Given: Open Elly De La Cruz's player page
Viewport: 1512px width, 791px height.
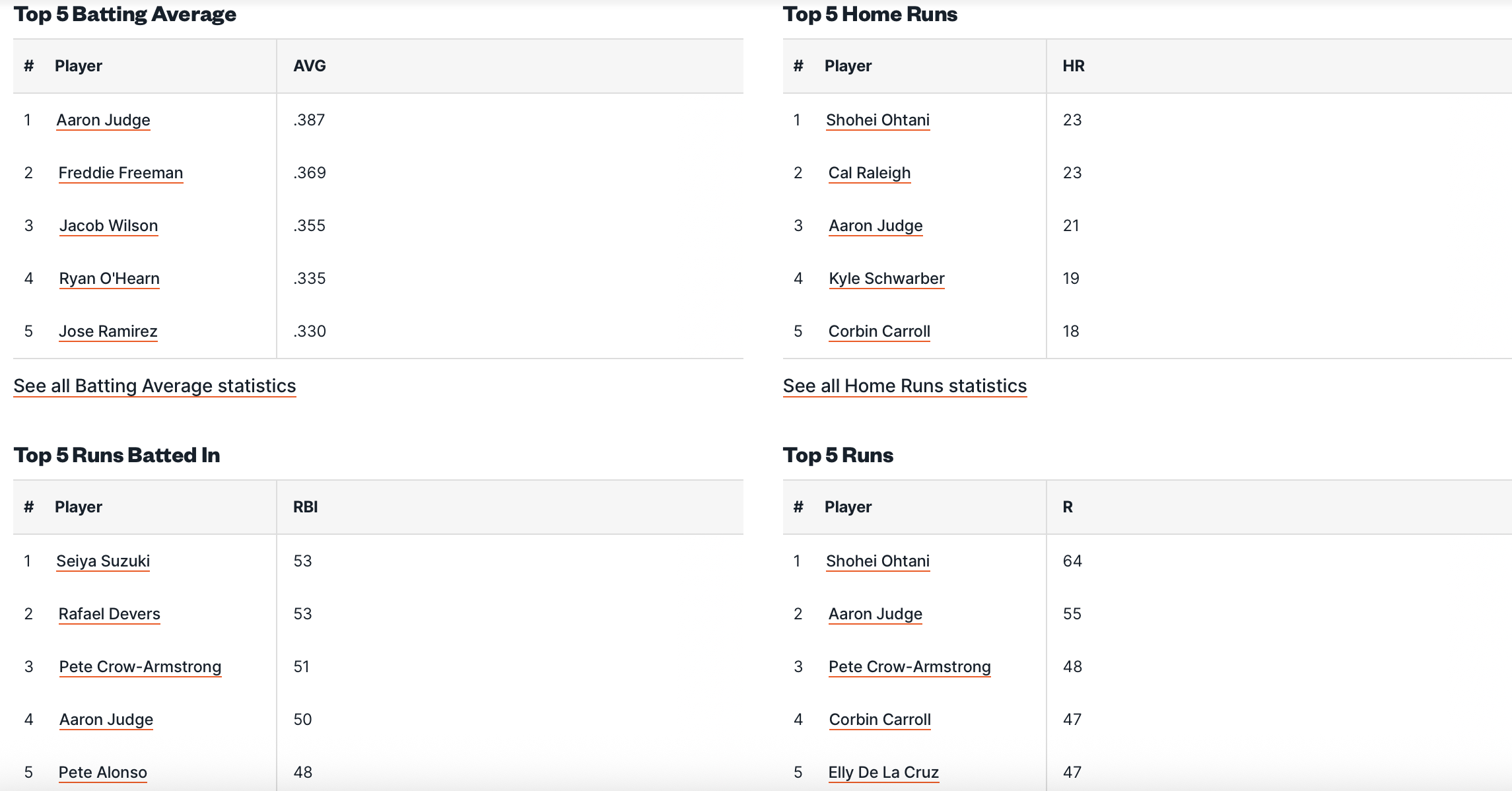Looking at the screenshot, I should click(883, 773).
